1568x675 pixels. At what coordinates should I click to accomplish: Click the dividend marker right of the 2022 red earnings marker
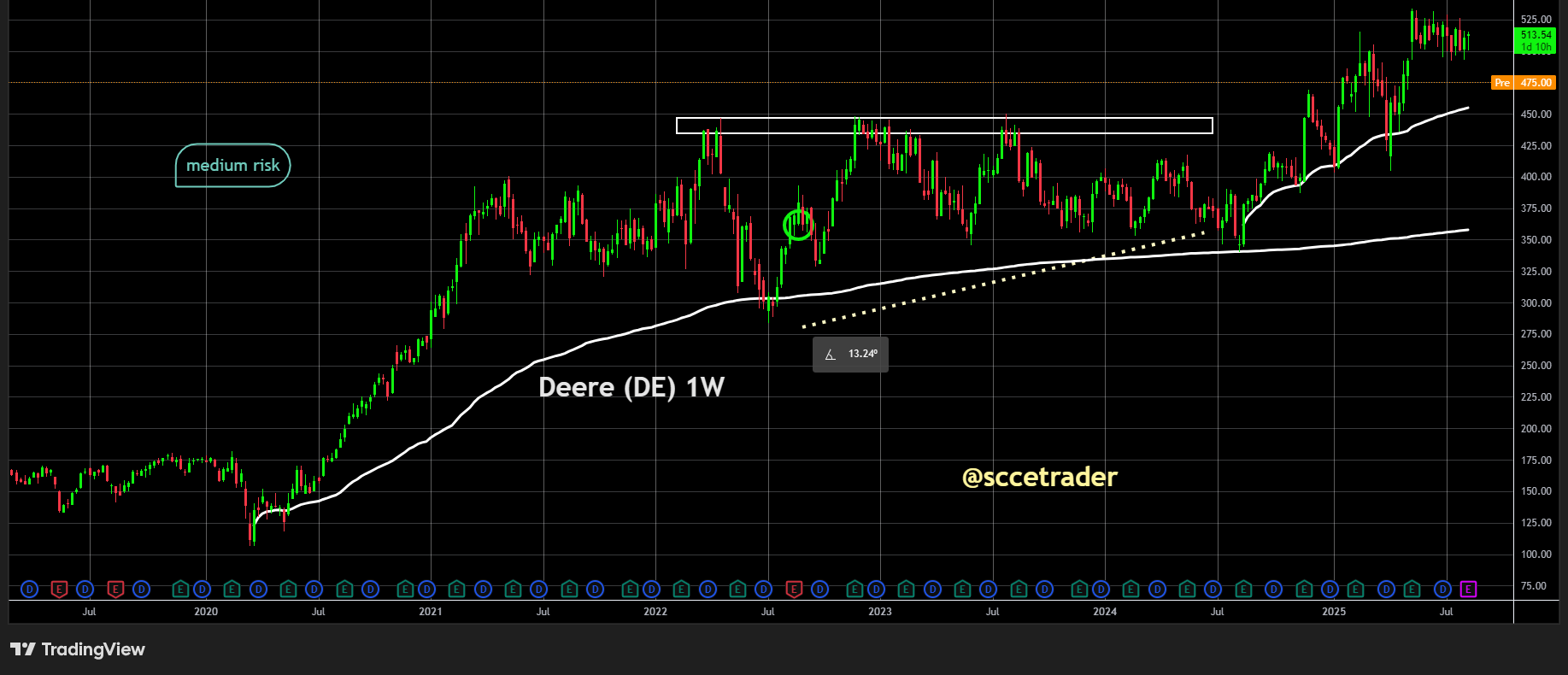pyautogui.click(x=820, y=589)
